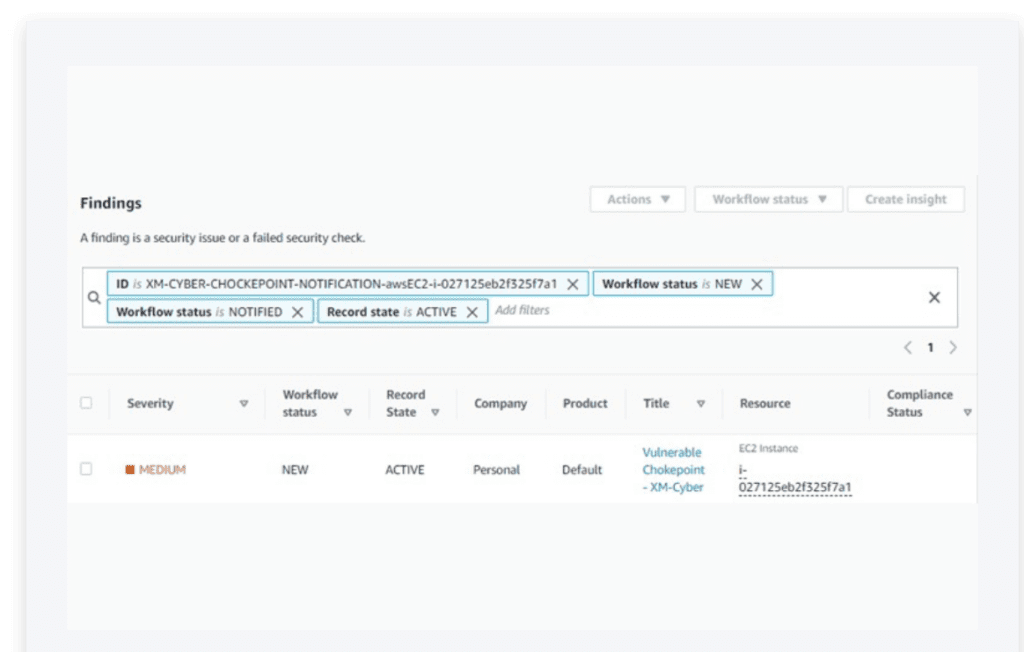Viewport: 1024px width, 652px height.
Task: Select all findings with header checkbox
Action: click(x=86, y=403)
